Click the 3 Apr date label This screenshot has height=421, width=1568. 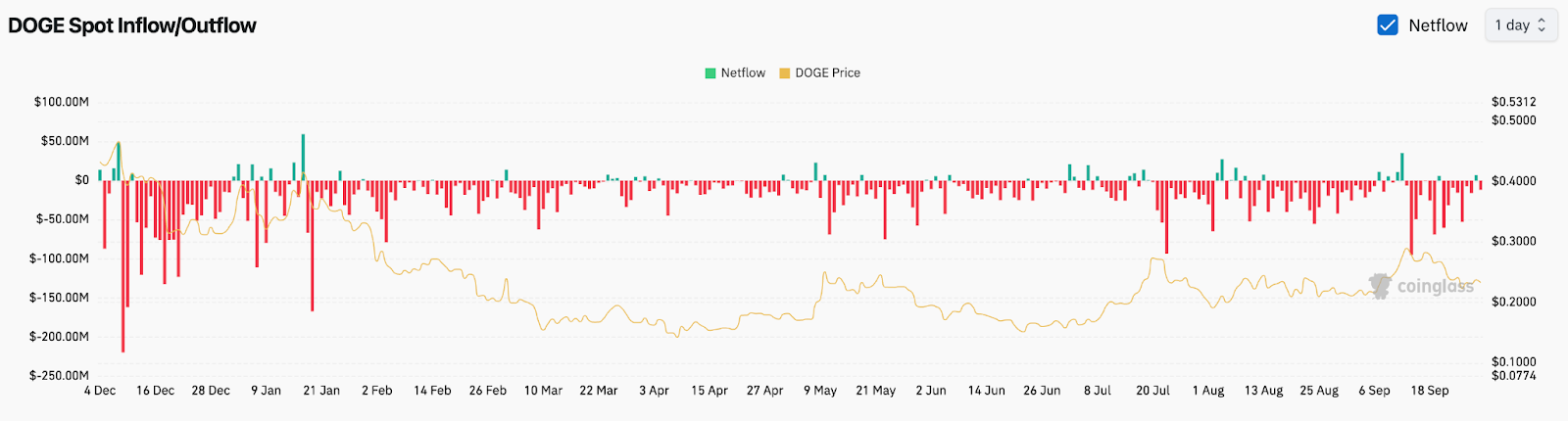(x=655, y=391)
